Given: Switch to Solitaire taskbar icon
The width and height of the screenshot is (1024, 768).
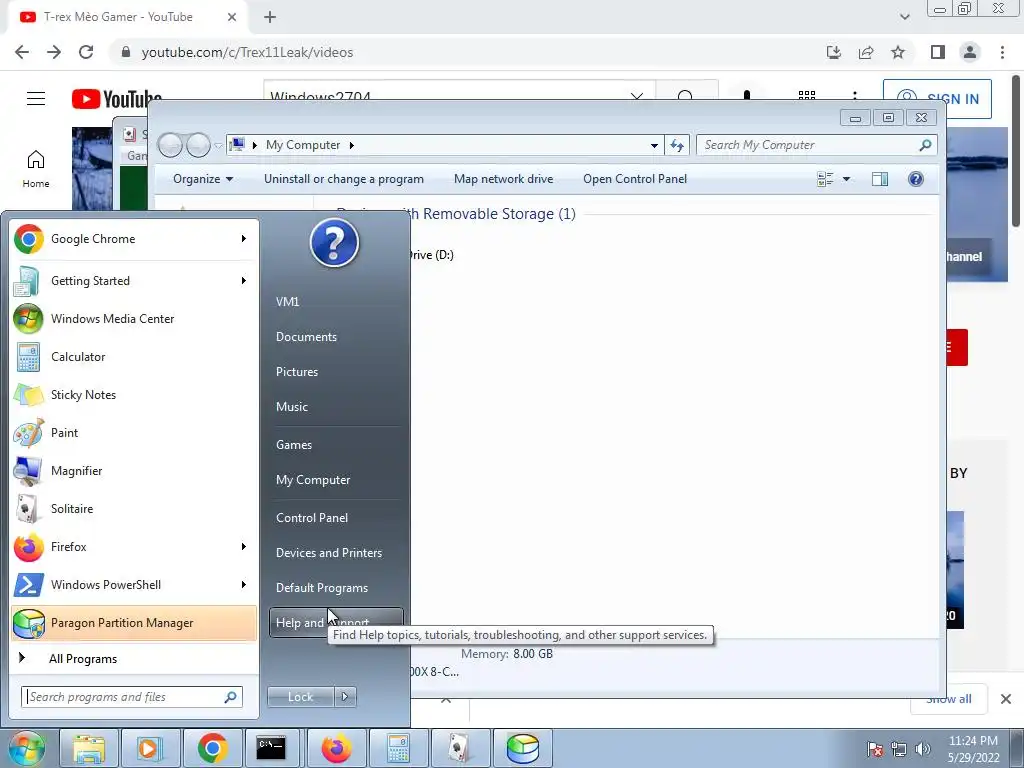Looking at the screenshot, I should (460, 748).
